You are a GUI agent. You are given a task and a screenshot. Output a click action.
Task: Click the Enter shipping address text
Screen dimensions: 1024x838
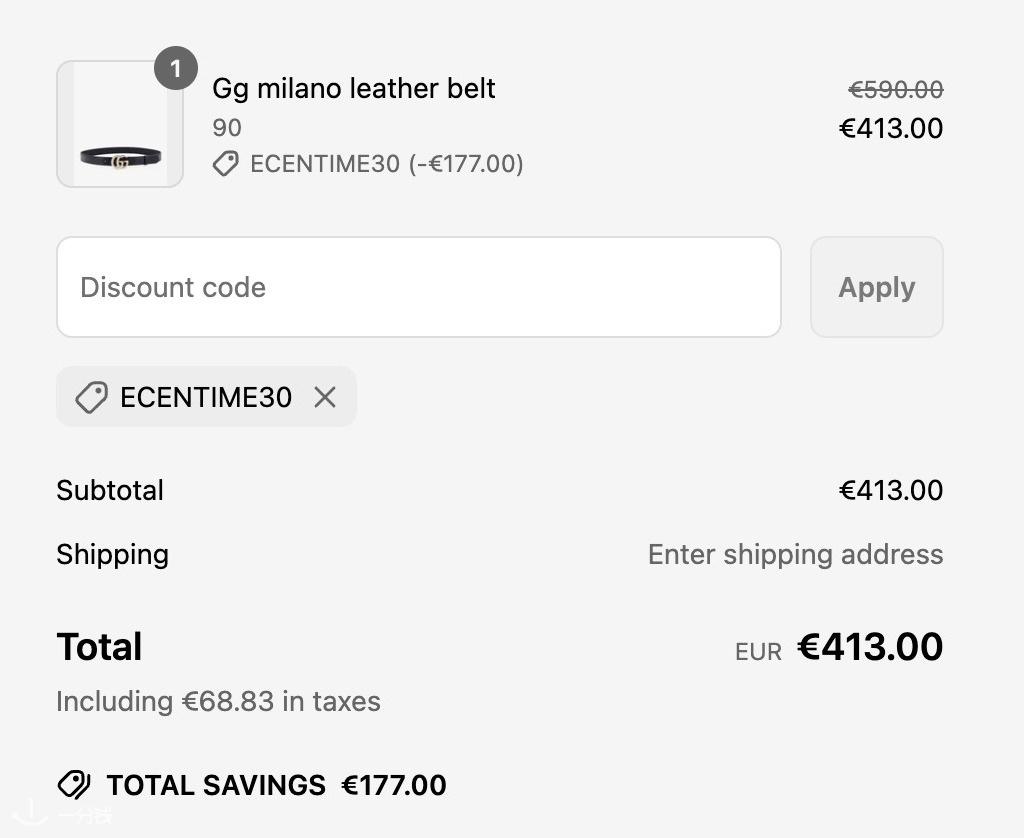pyautogui.click(x=795, y=555)
